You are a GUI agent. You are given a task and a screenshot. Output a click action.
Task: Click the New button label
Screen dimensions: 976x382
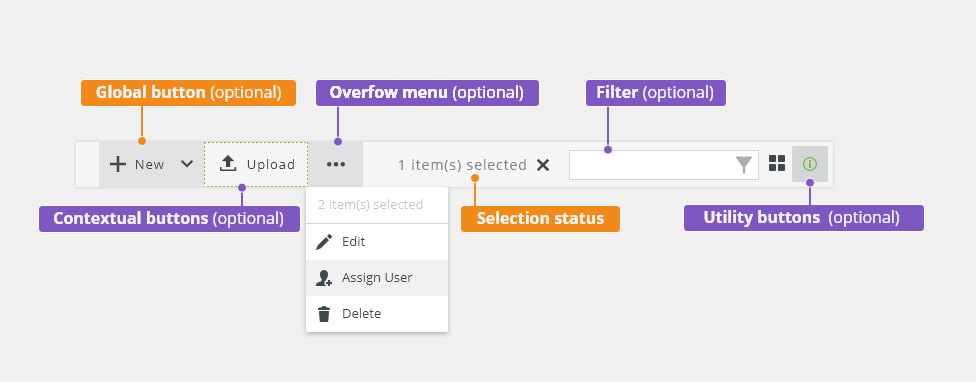coord(149,164)
